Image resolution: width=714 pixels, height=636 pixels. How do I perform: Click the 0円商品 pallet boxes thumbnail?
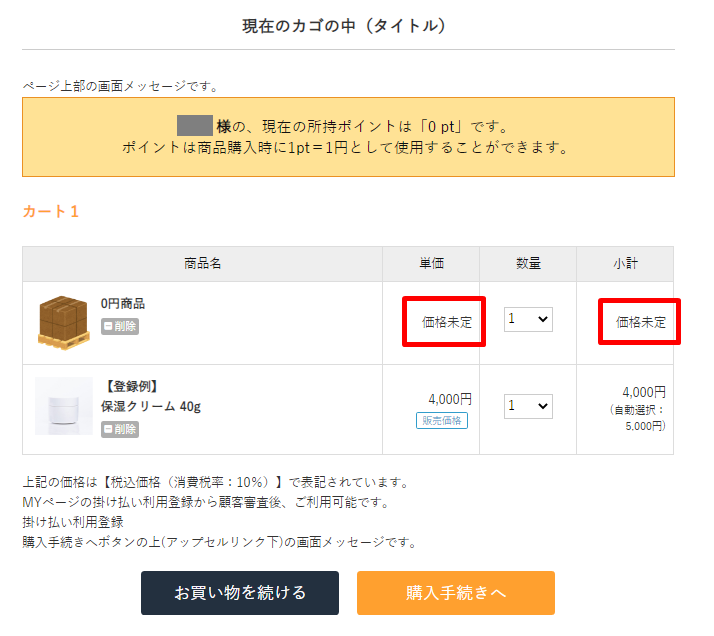64,321
